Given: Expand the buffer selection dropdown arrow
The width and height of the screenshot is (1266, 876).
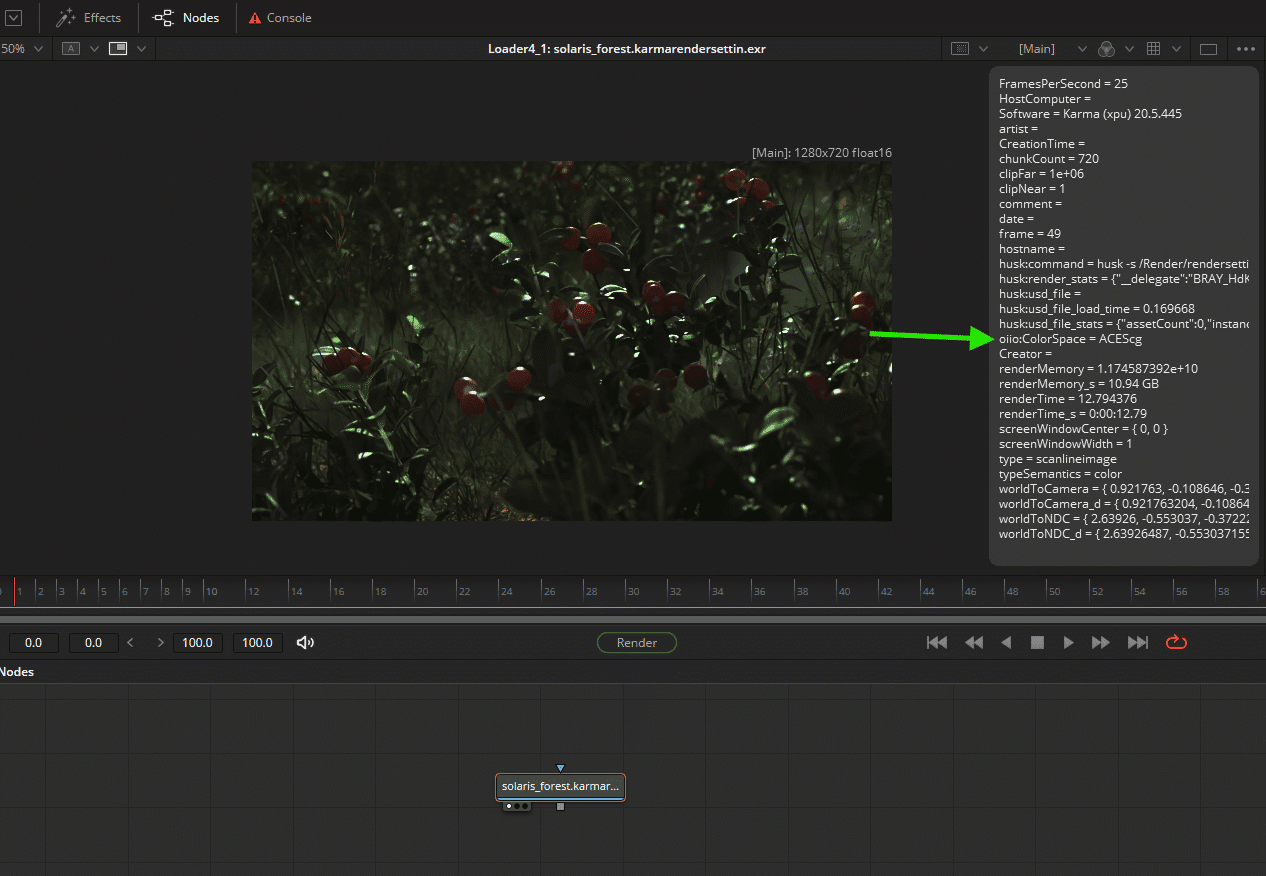Looking at the screenshot, I should [x=94, y=48].
